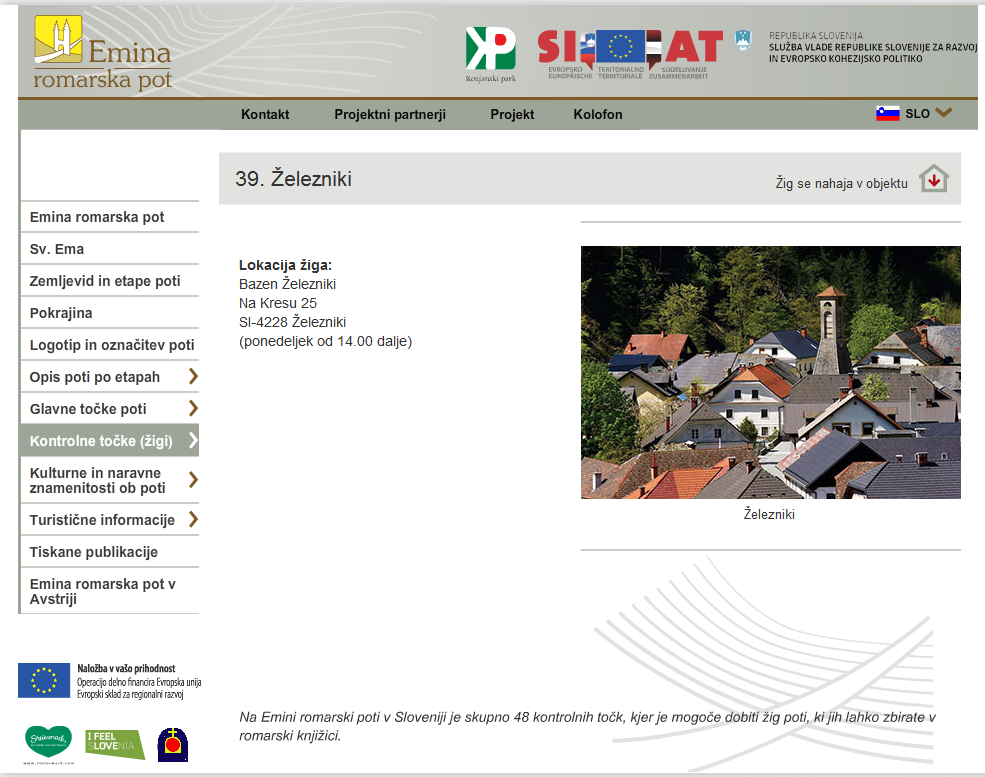Click the Emina romarska pot logo

(102, 53)
